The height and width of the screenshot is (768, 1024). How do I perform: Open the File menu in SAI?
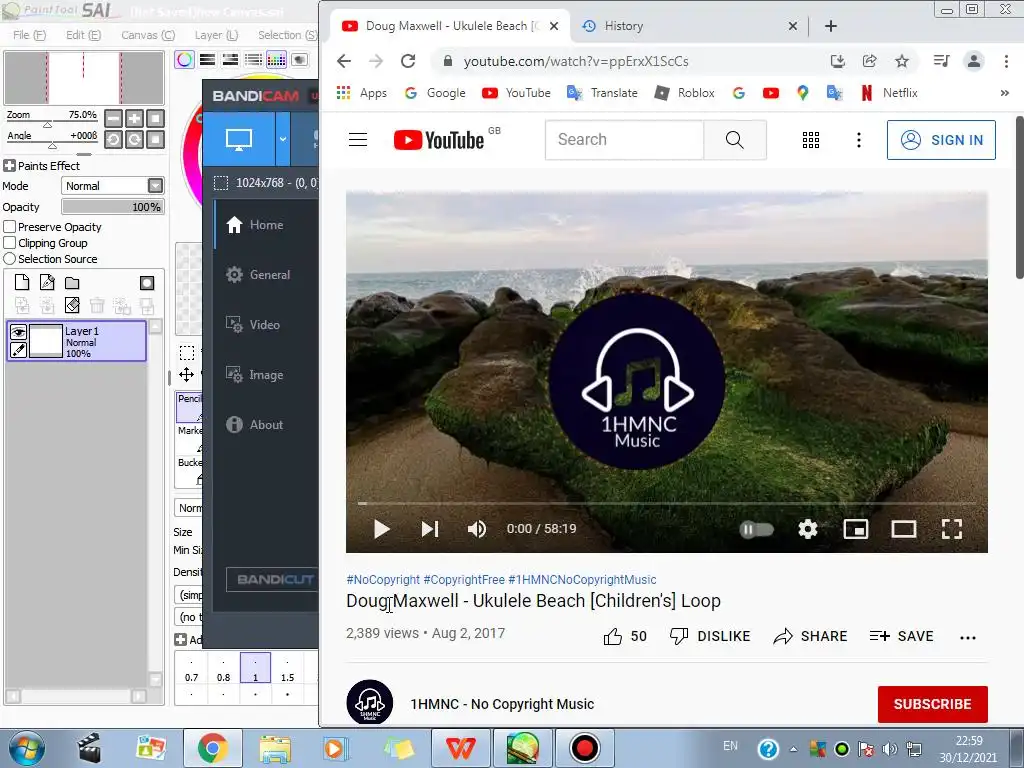(29, 35)
